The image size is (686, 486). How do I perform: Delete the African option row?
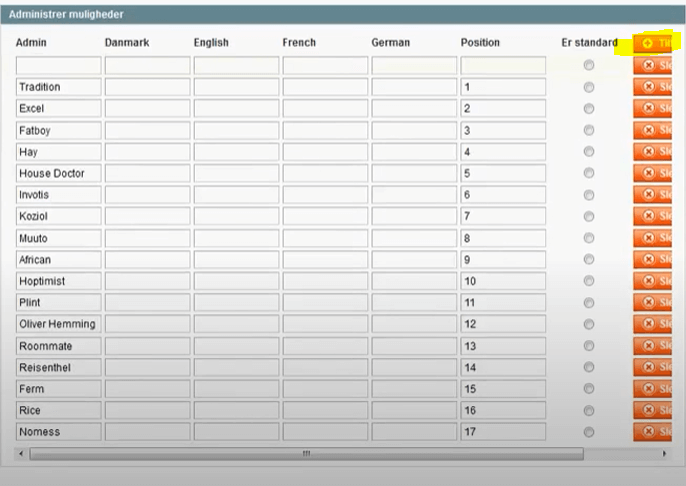pyautogui.click(x=652, y=259)
